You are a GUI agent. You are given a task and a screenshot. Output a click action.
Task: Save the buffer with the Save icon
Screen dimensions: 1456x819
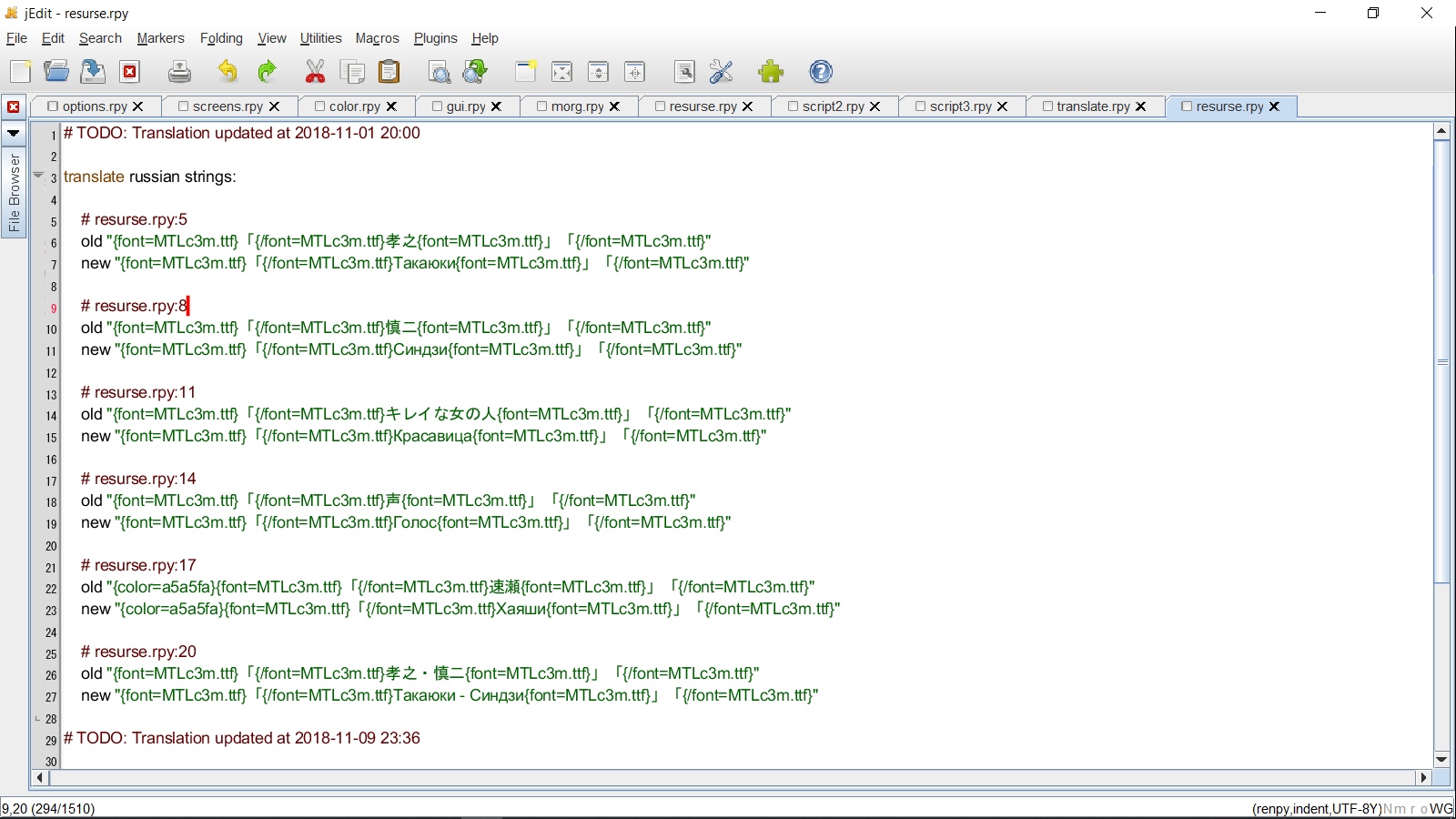[x=93, y=72]
